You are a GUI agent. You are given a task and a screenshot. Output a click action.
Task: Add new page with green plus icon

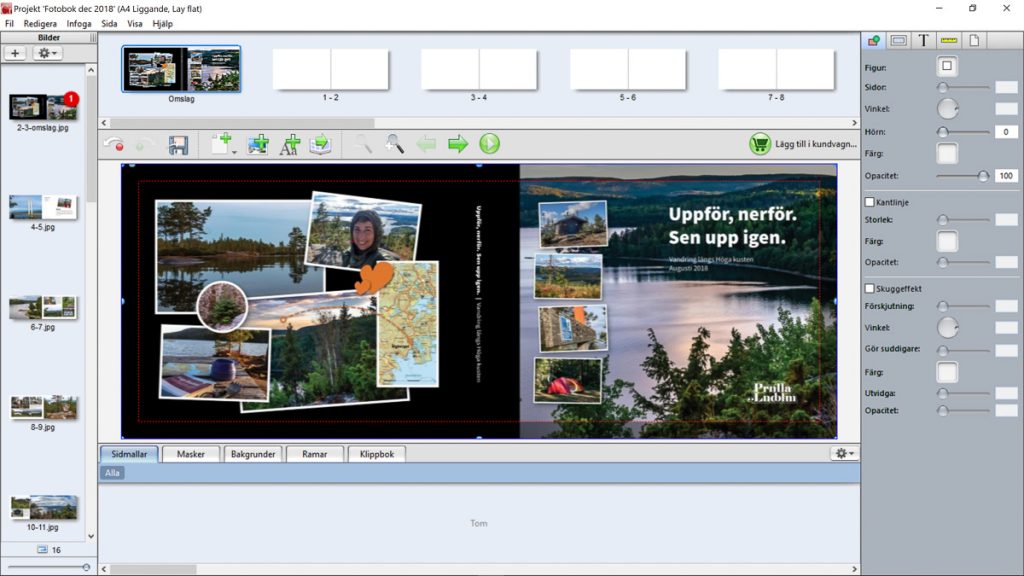[221, 144]
